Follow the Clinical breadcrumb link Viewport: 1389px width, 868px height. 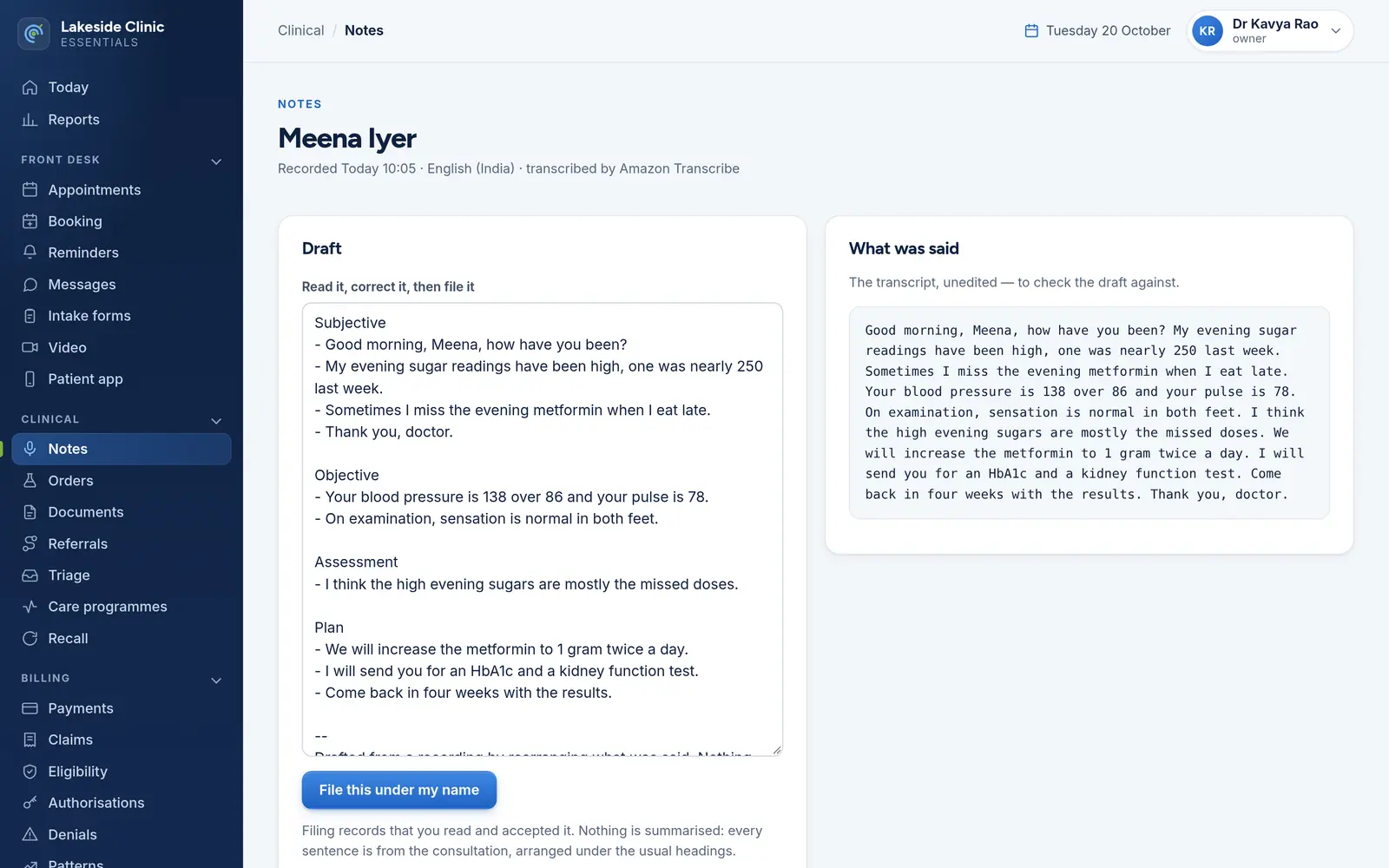point(300,30)
